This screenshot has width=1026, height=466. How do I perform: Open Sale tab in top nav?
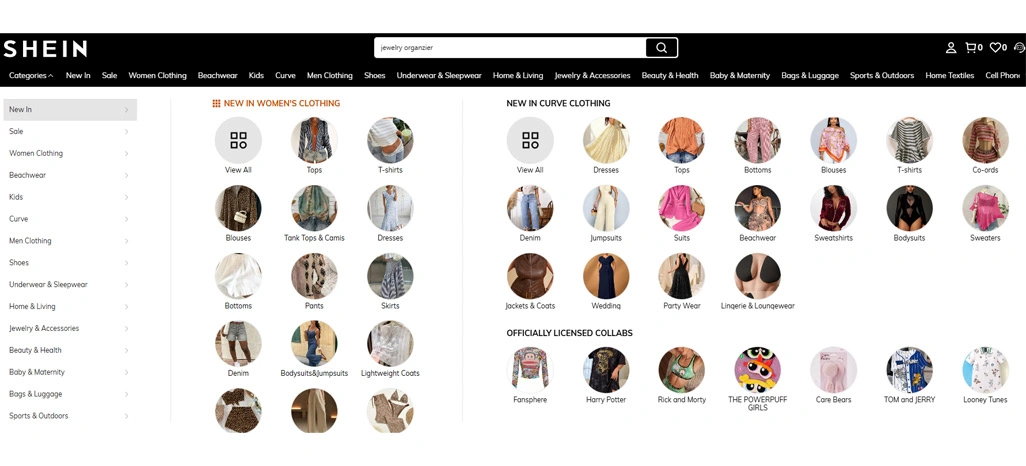click(109, 75)
